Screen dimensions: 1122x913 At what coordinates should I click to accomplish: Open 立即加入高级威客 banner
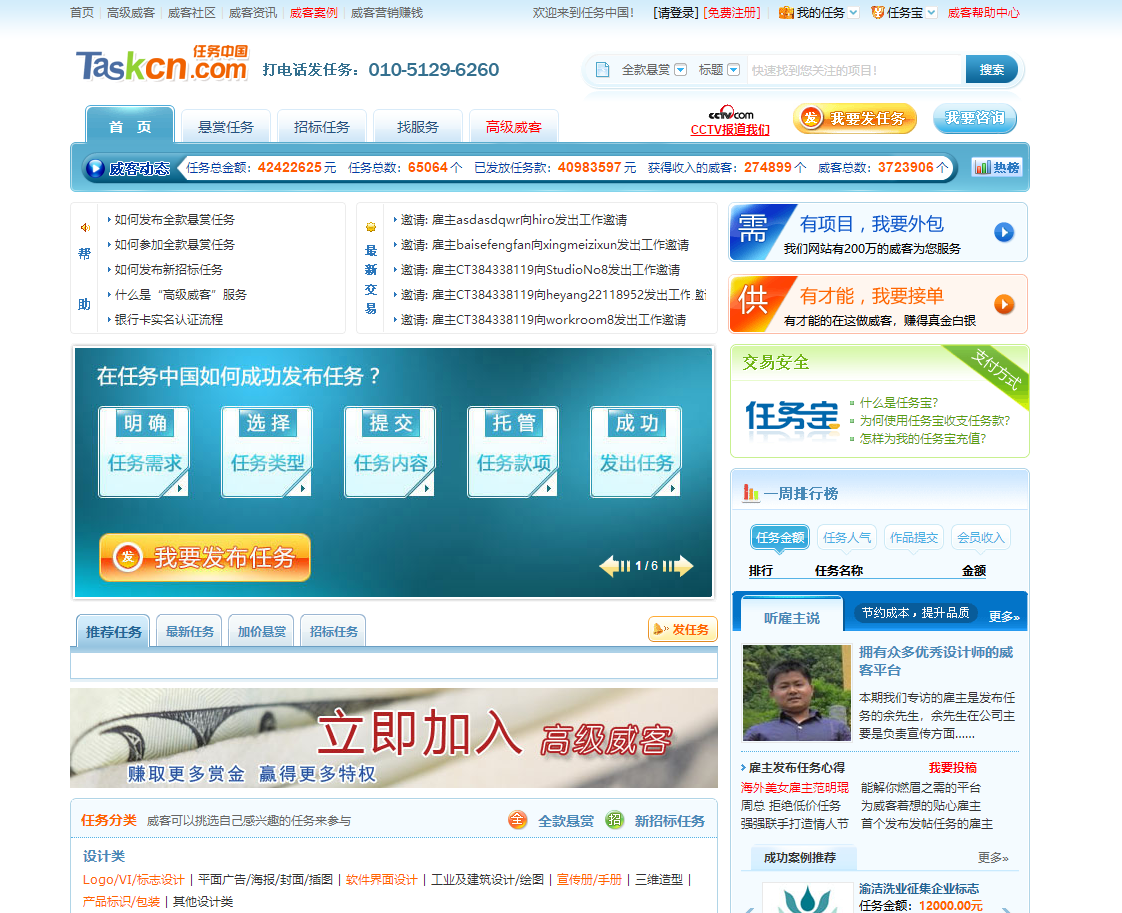pyautogui.click(x=394, y=738)
